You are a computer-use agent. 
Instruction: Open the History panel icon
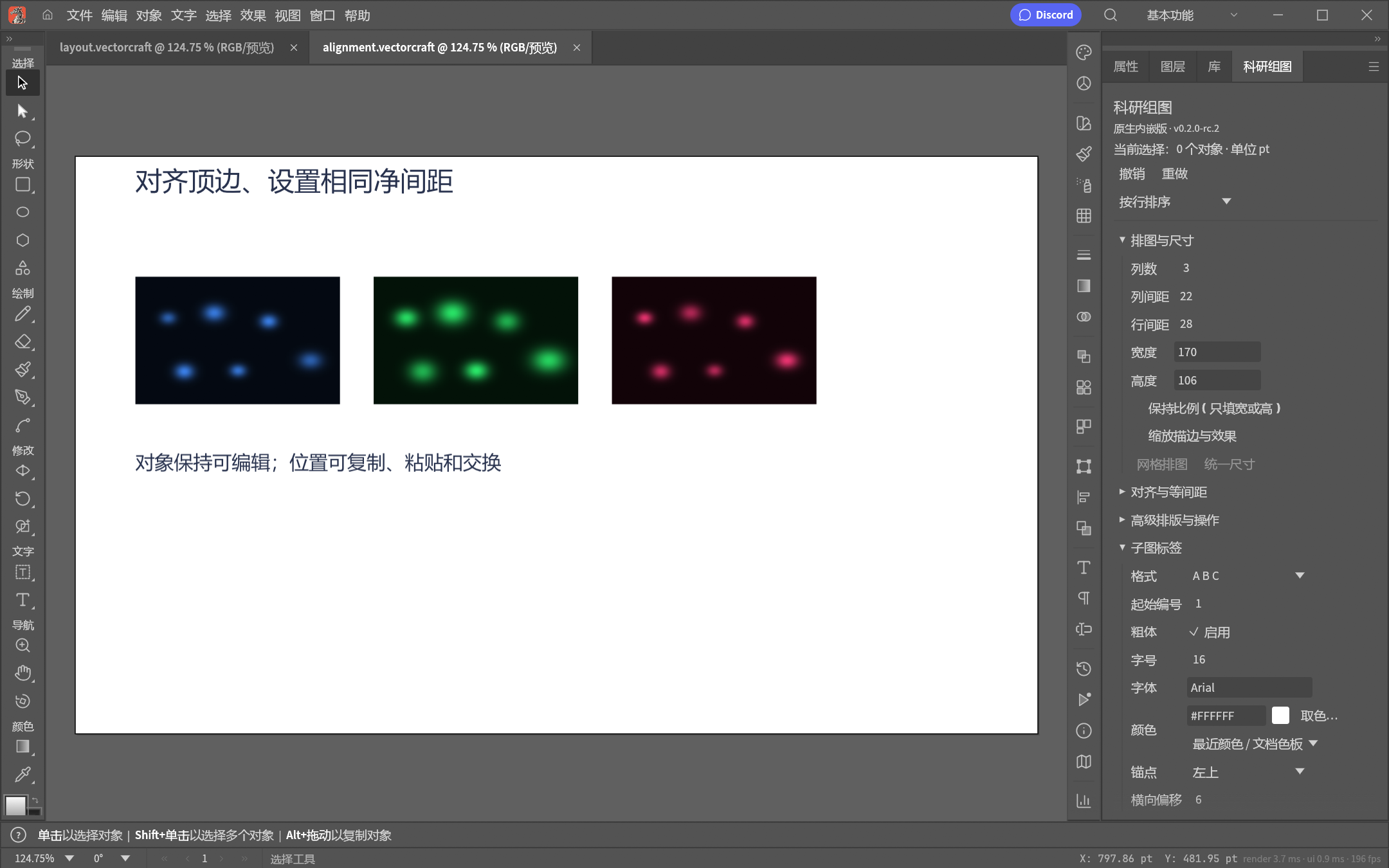(x=1084, y=669)
